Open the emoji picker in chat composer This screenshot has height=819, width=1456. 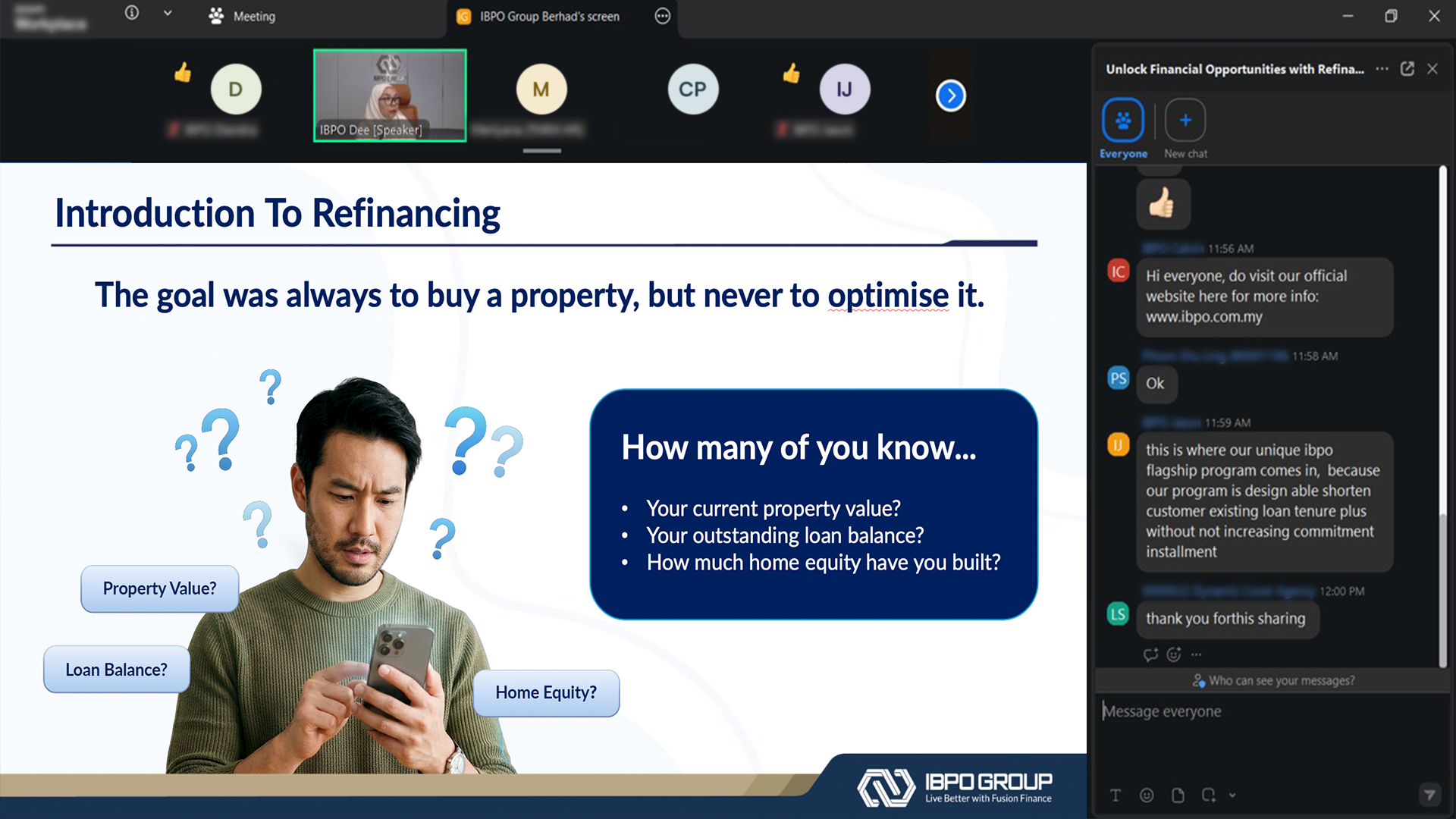[1147, 795]
